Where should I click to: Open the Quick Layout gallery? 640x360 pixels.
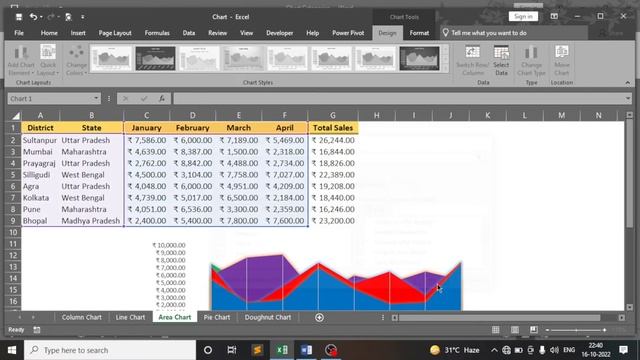[48, 60]
